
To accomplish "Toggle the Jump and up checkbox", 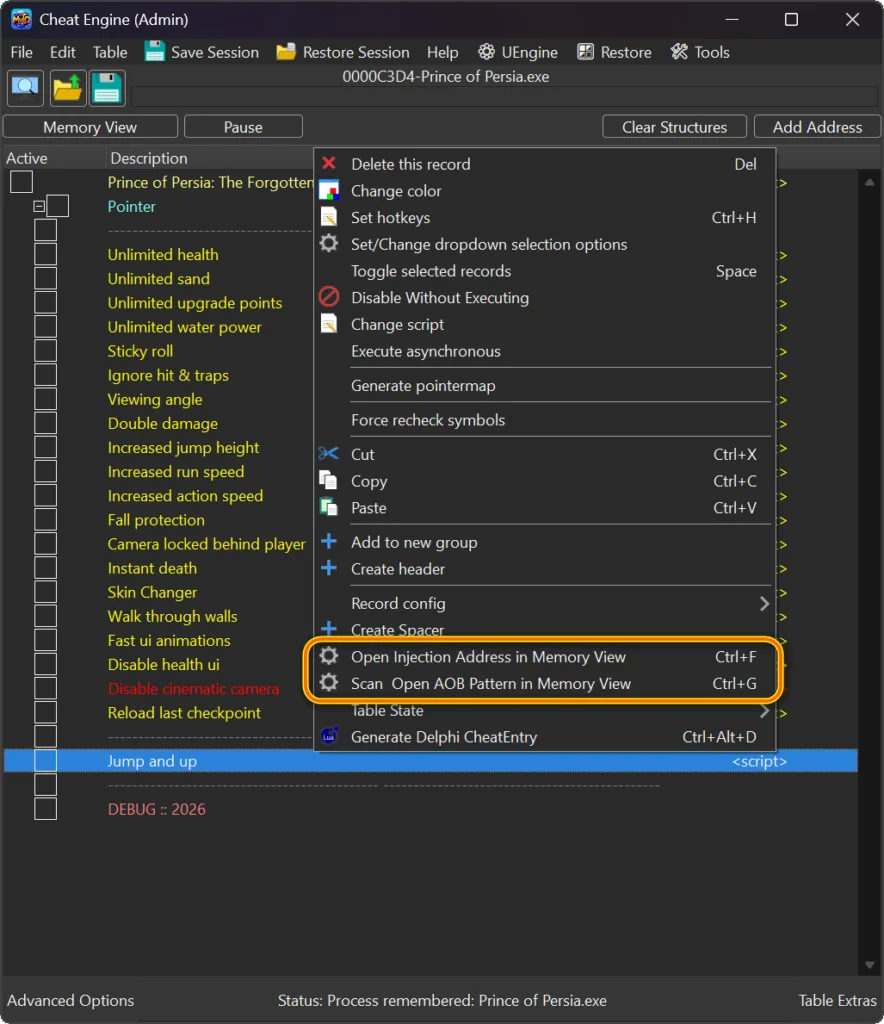I will point(45,761).
